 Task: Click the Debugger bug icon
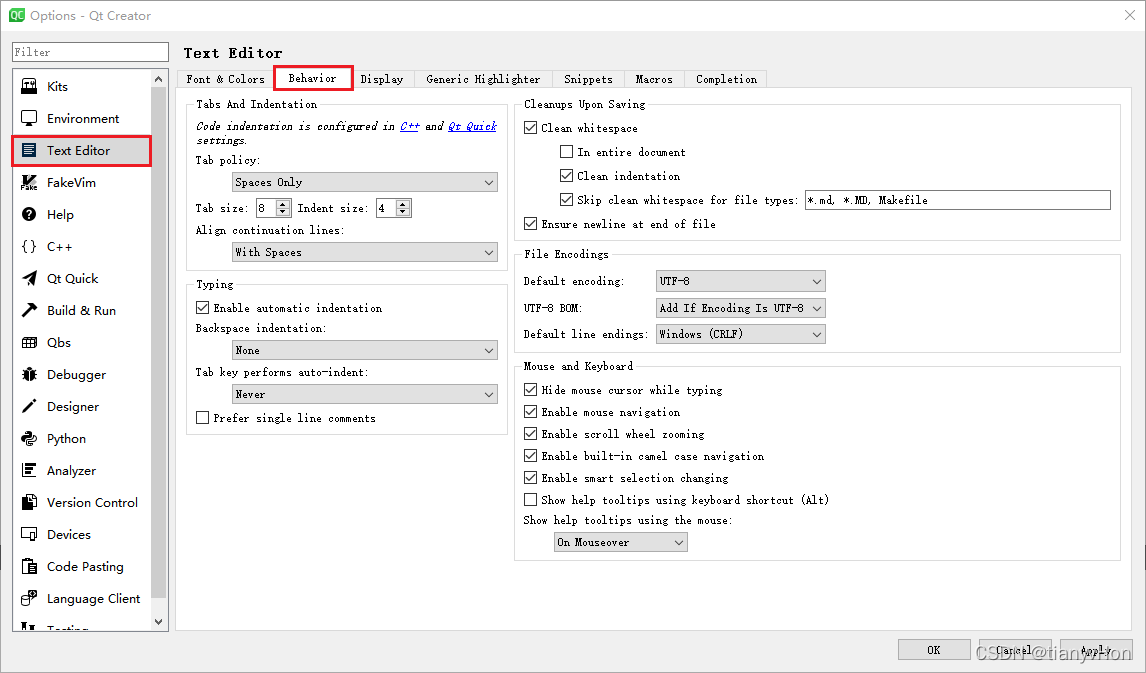pyautogui.click(x=29, y=374)
